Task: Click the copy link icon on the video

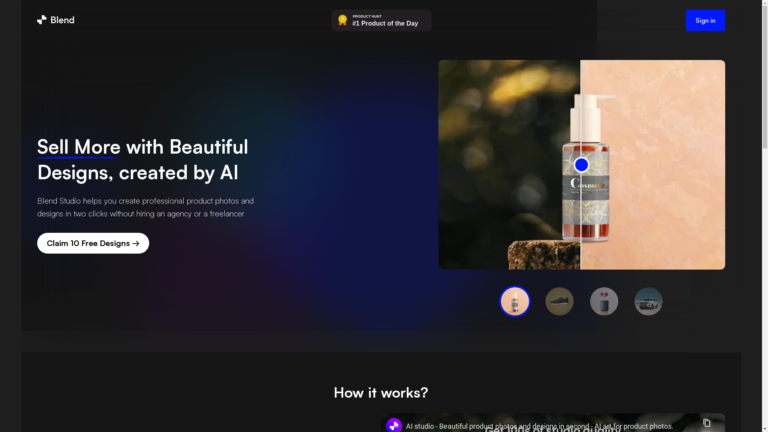Action: point(706,423)
